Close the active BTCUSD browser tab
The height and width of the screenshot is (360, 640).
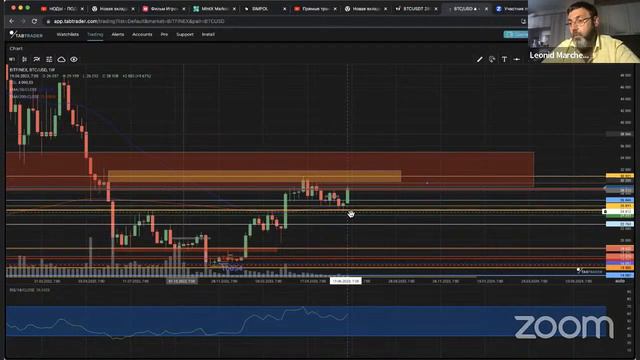(486, 9)
